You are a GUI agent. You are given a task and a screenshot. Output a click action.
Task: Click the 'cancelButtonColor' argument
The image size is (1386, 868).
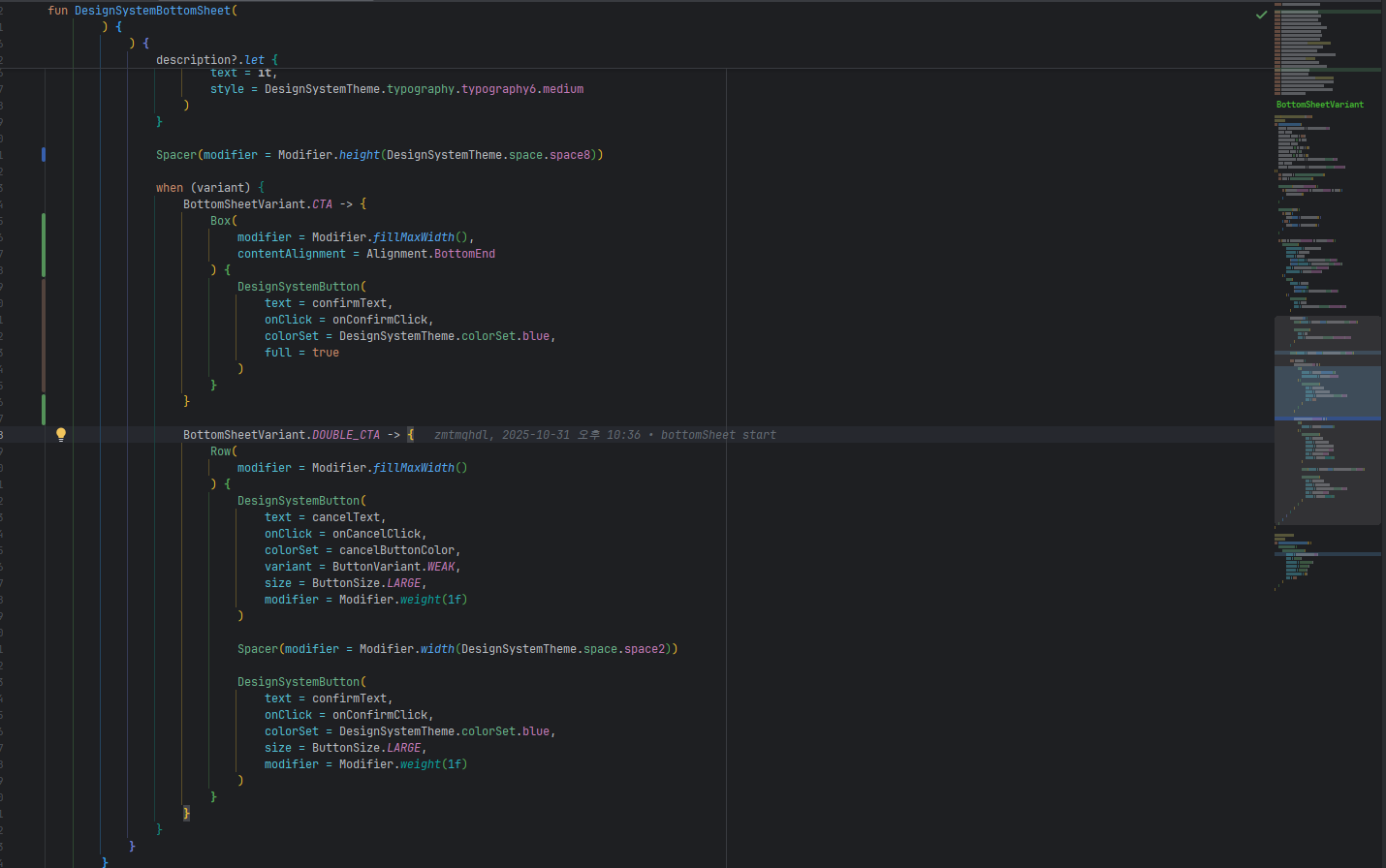tap(396, 550)
